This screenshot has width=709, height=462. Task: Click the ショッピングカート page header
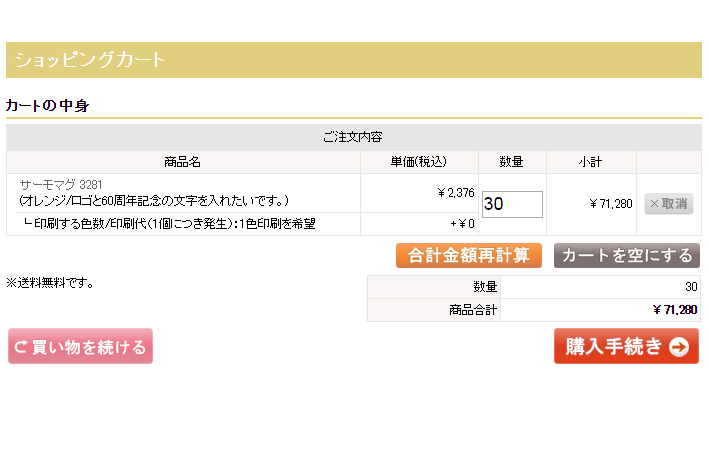pos(90,60)
